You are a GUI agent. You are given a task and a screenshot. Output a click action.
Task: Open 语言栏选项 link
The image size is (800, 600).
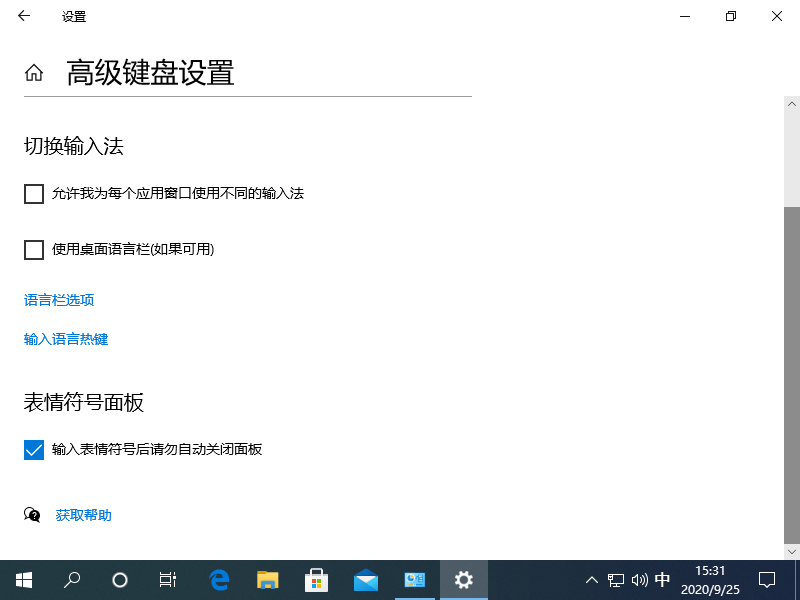pyautogui.click(x=58, y=299)
